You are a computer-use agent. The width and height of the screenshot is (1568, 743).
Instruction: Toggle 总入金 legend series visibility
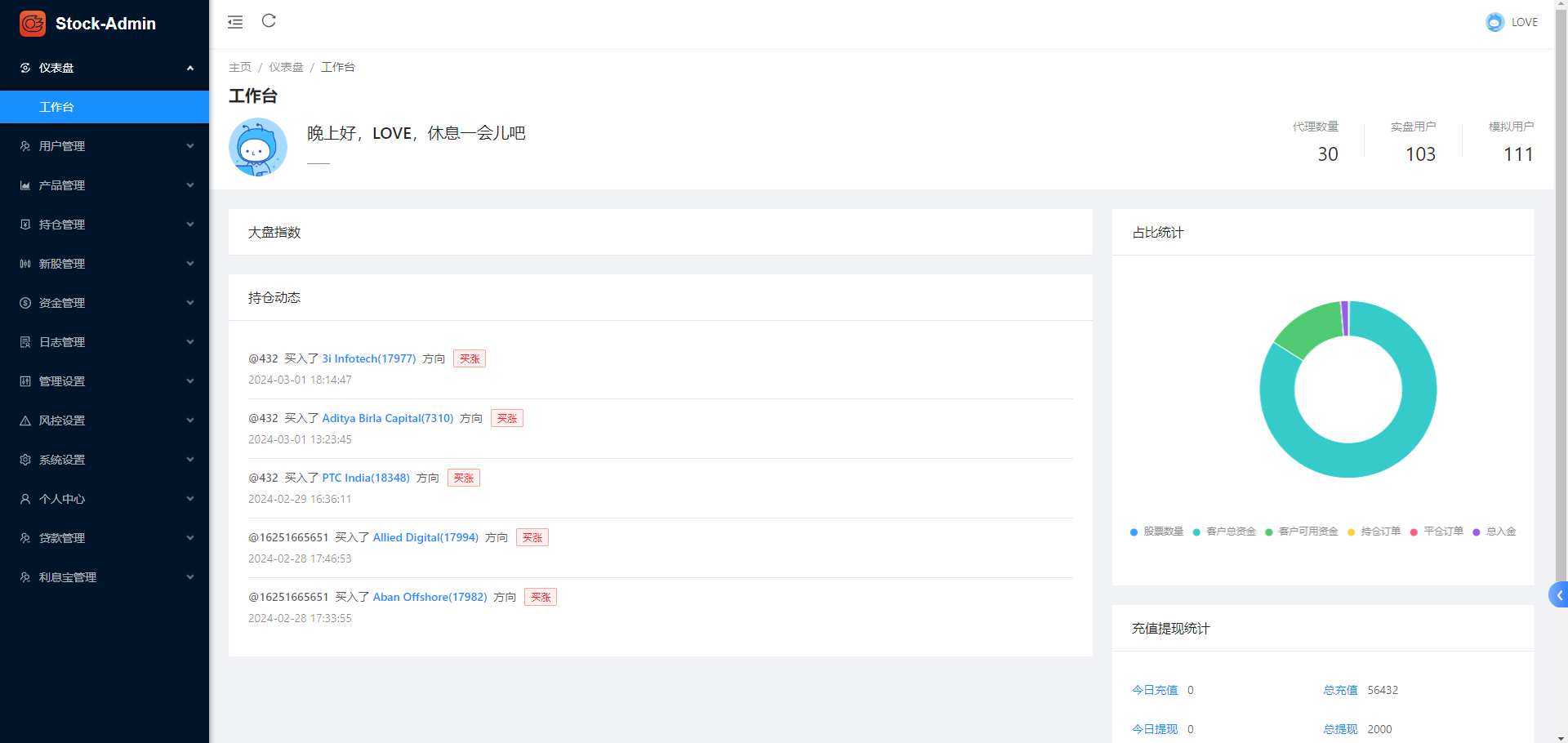coord(1494,532)
